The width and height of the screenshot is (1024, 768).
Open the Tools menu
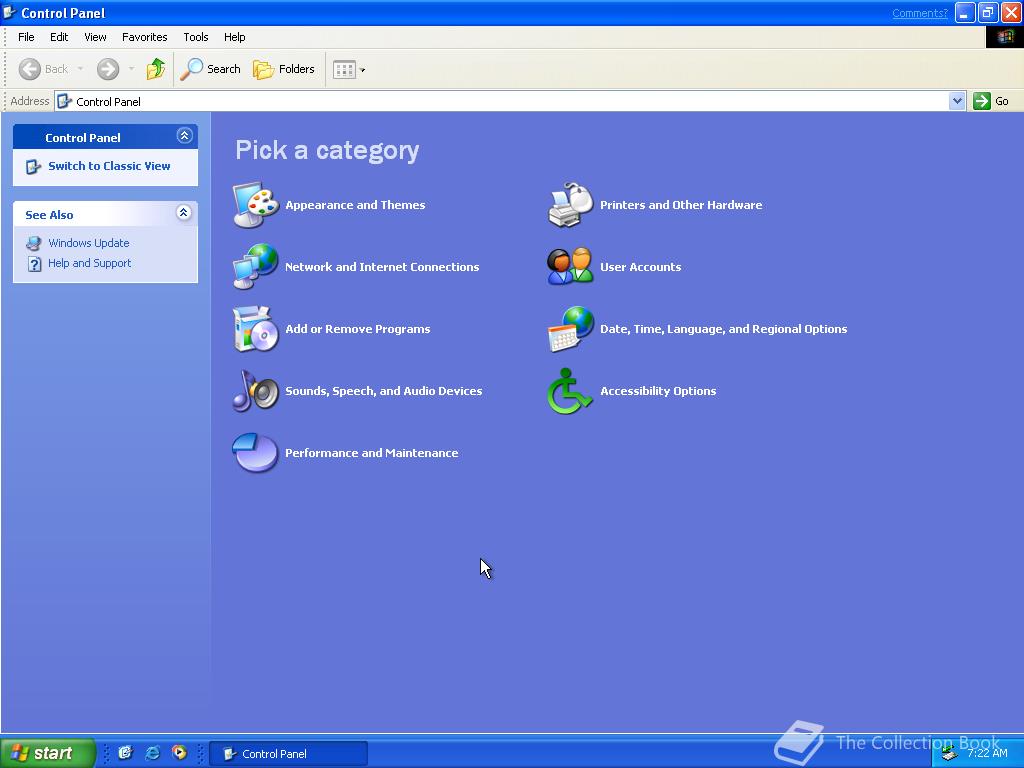[x=195, y=37]
